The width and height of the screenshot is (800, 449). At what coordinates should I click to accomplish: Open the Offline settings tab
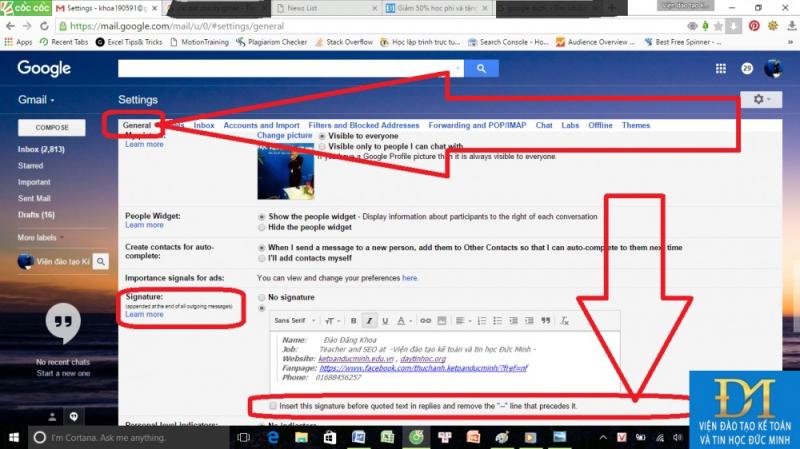tap(600, 125)
